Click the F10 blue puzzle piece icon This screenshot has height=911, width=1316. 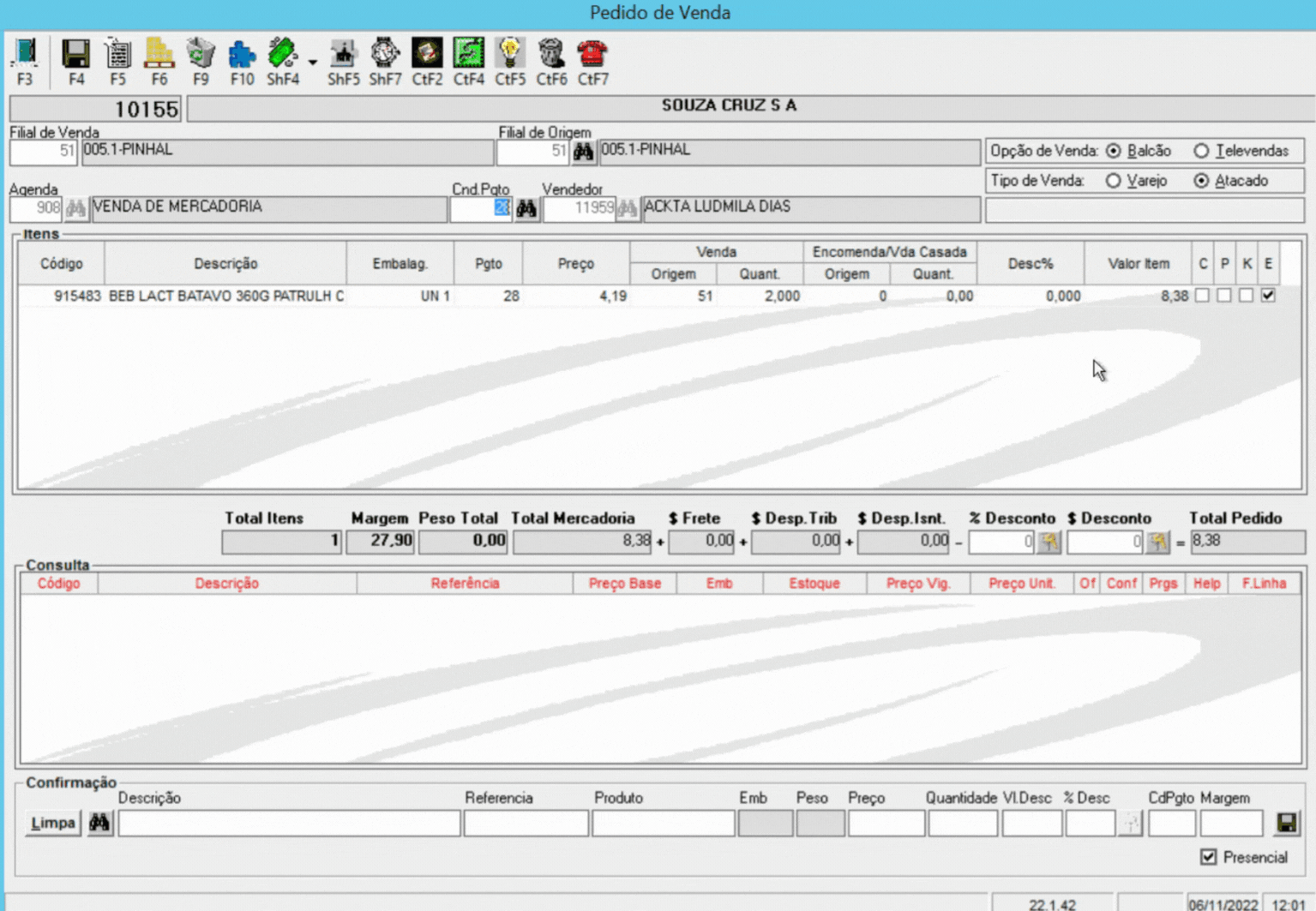coord(242,54)
